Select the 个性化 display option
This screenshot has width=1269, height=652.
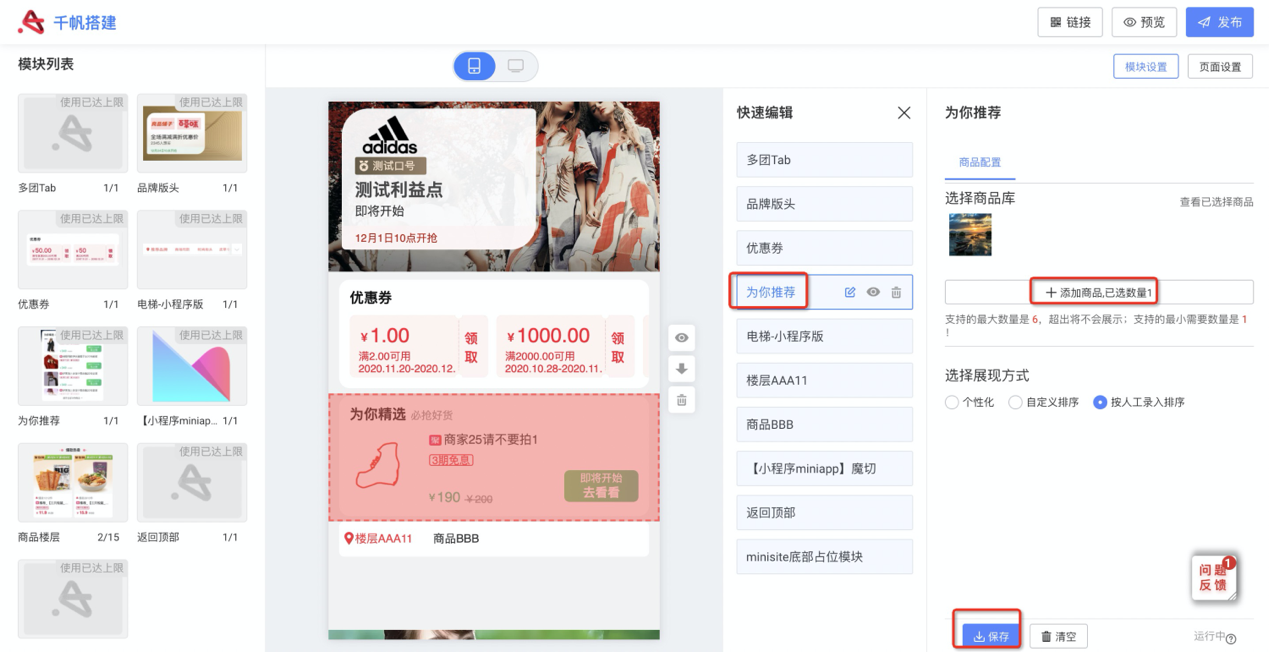[x=952, y=402]
